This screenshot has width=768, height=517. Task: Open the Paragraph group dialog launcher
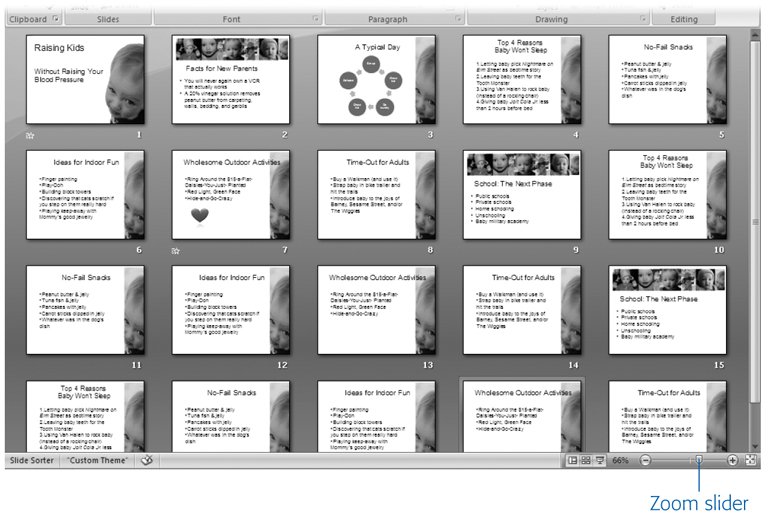[x=458, y=19]
